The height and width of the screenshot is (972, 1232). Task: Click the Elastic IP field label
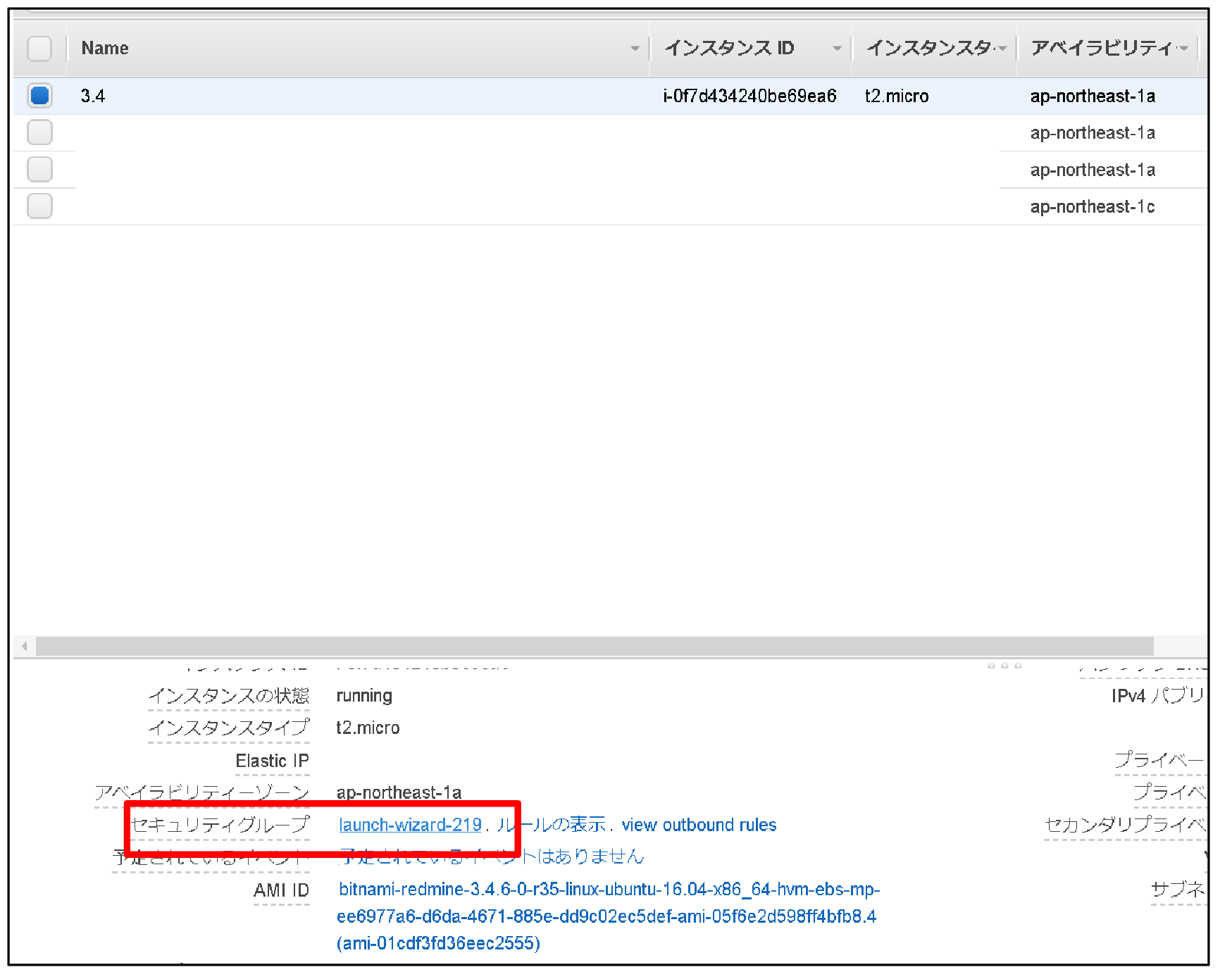[x=272, y=761]
